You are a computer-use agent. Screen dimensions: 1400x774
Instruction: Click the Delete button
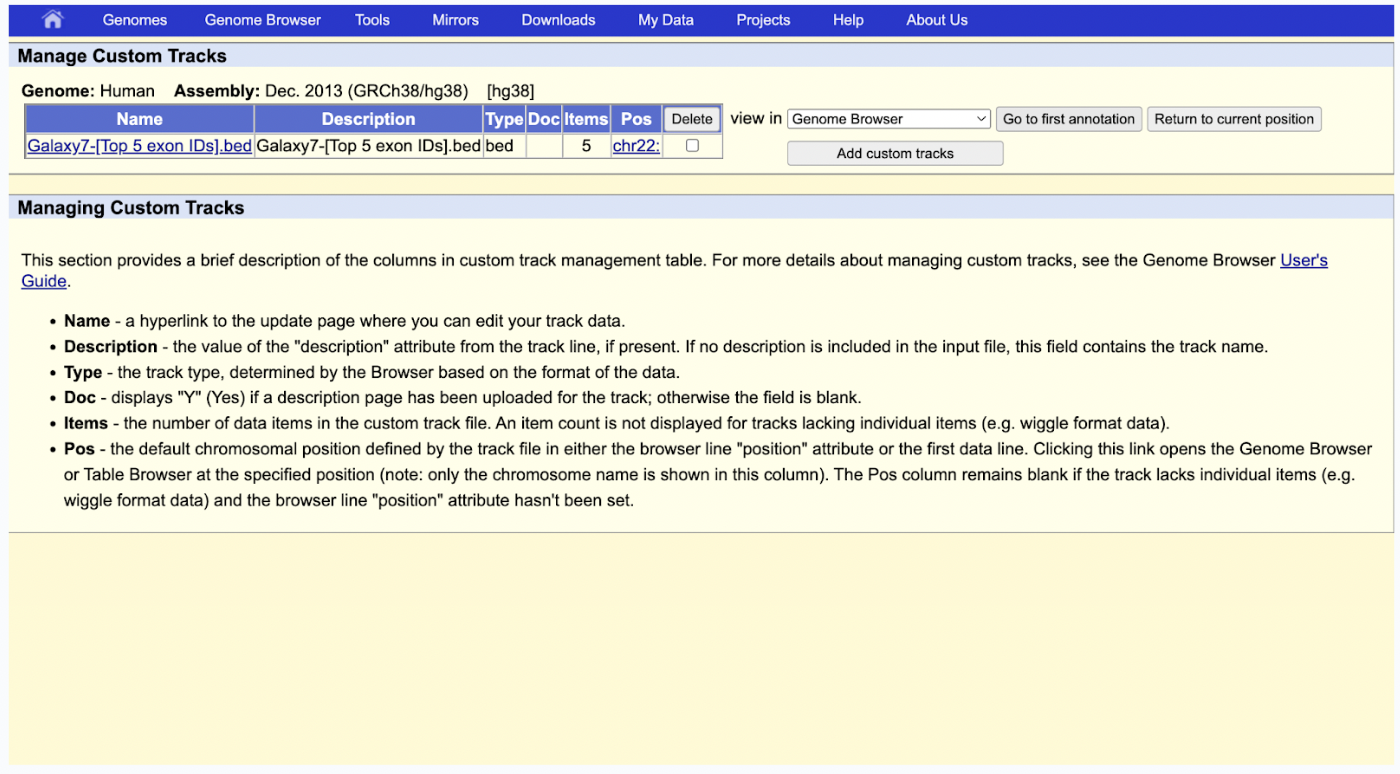point(692,119)
